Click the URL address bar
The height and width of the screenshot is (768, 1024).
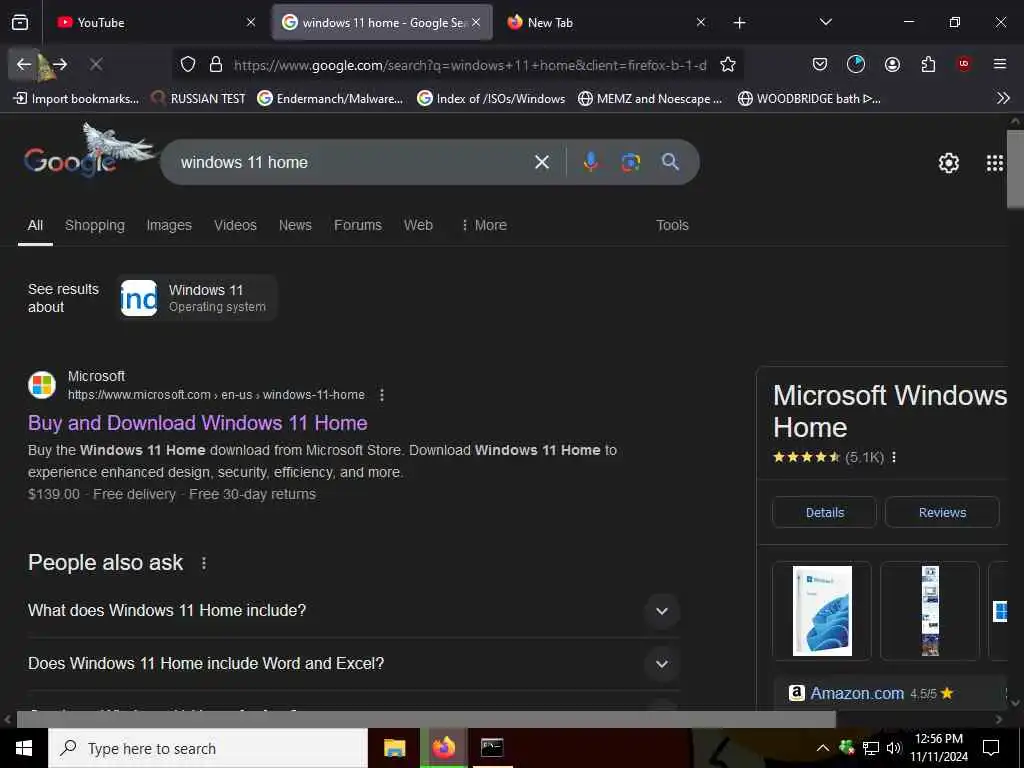[x=470, y=65]
